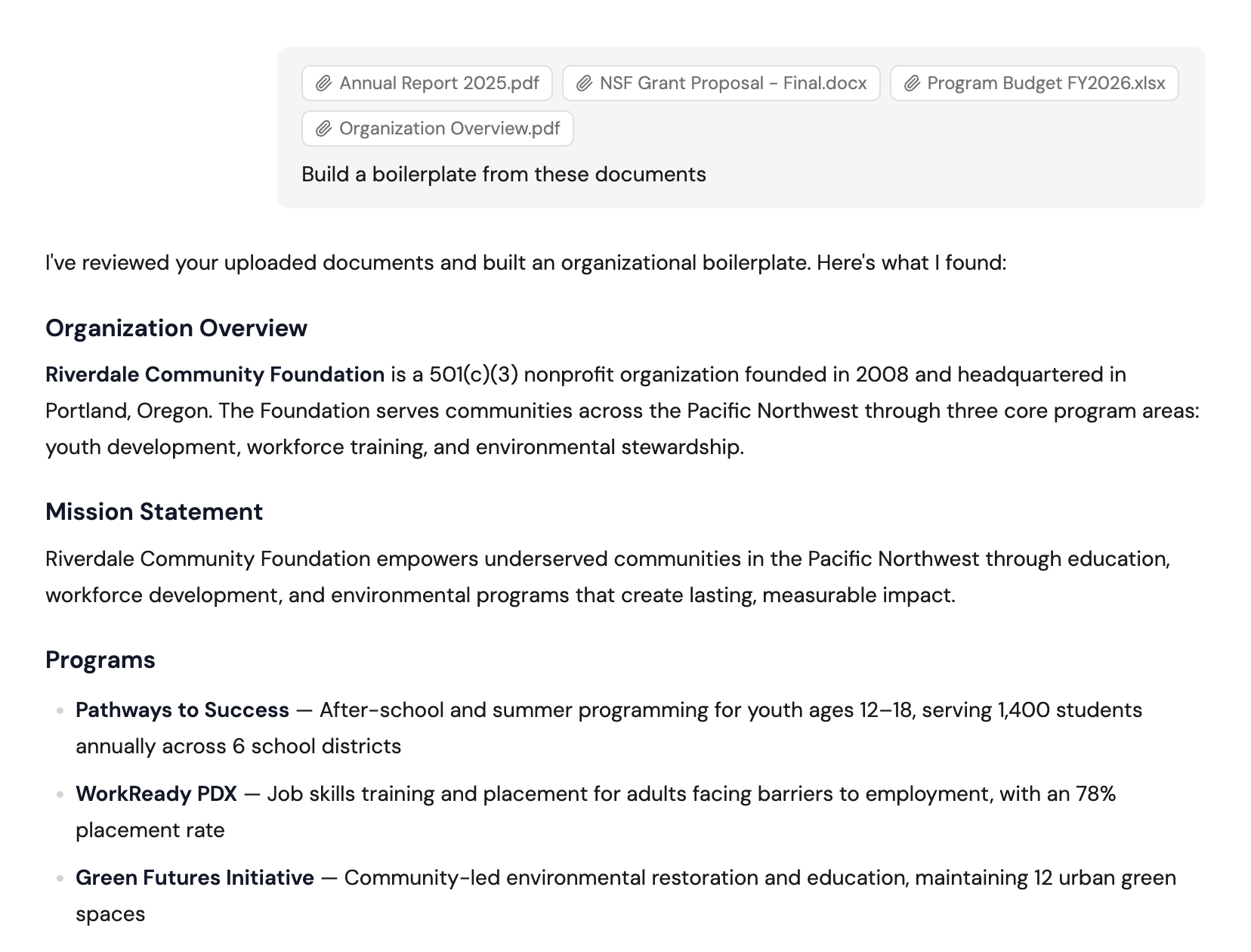Click the WorkReady PDX program name

coord(156,794)
